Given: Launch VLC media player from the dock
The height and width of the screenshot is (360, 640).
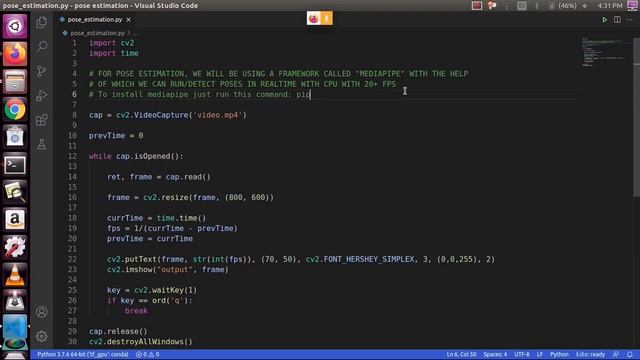Looking at the screenshot, I should 15,275.
